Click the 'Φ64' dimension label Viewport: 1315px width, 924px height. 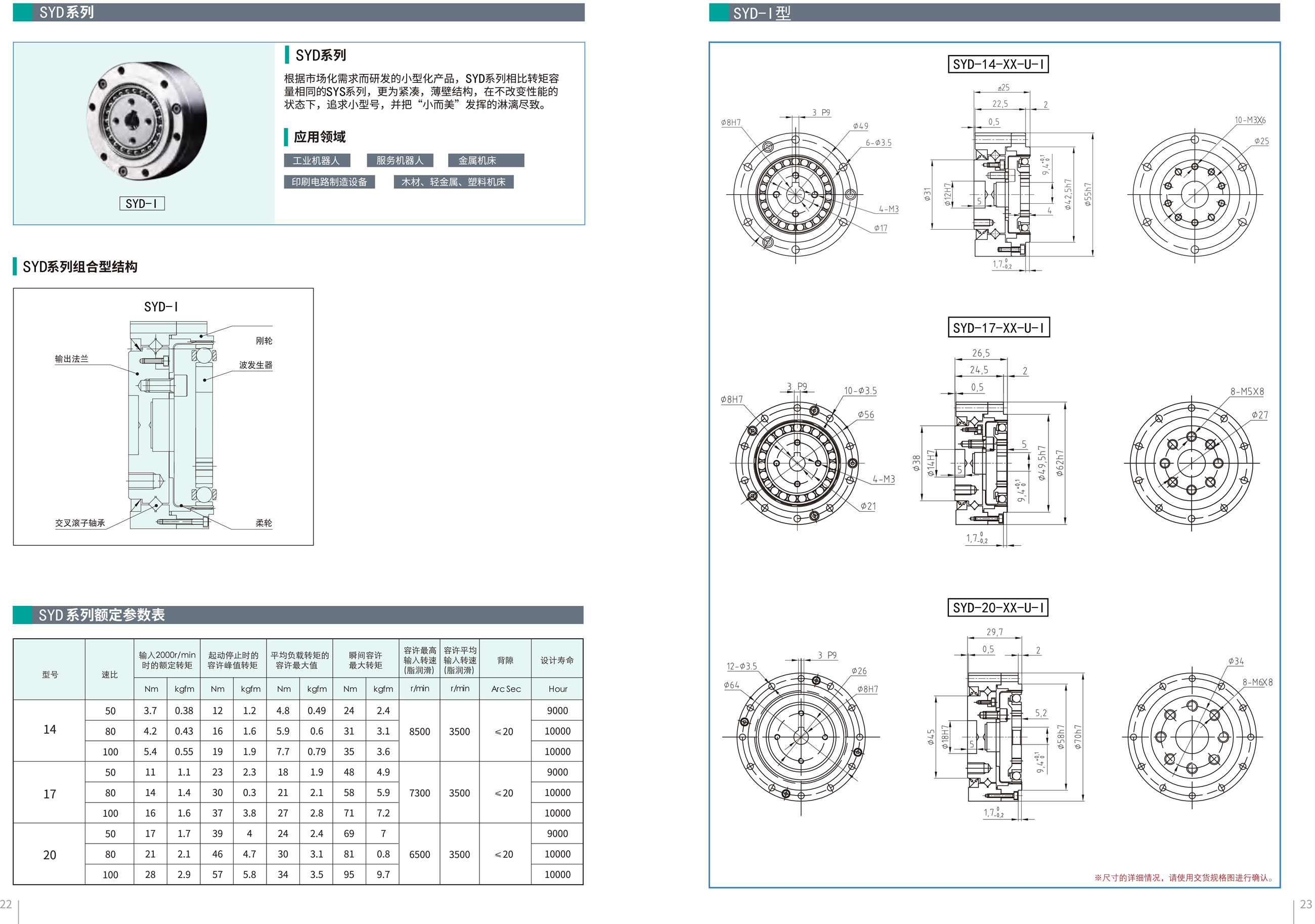(x=731, y=685)
